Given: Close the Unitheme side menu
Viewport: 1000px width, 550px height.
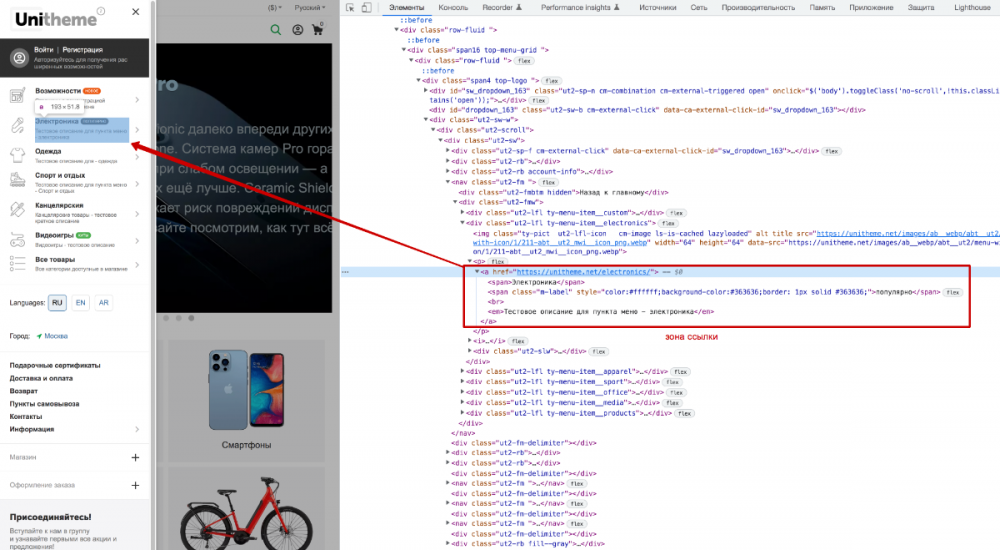Looking at the screenshot, I should click(136, 12).
